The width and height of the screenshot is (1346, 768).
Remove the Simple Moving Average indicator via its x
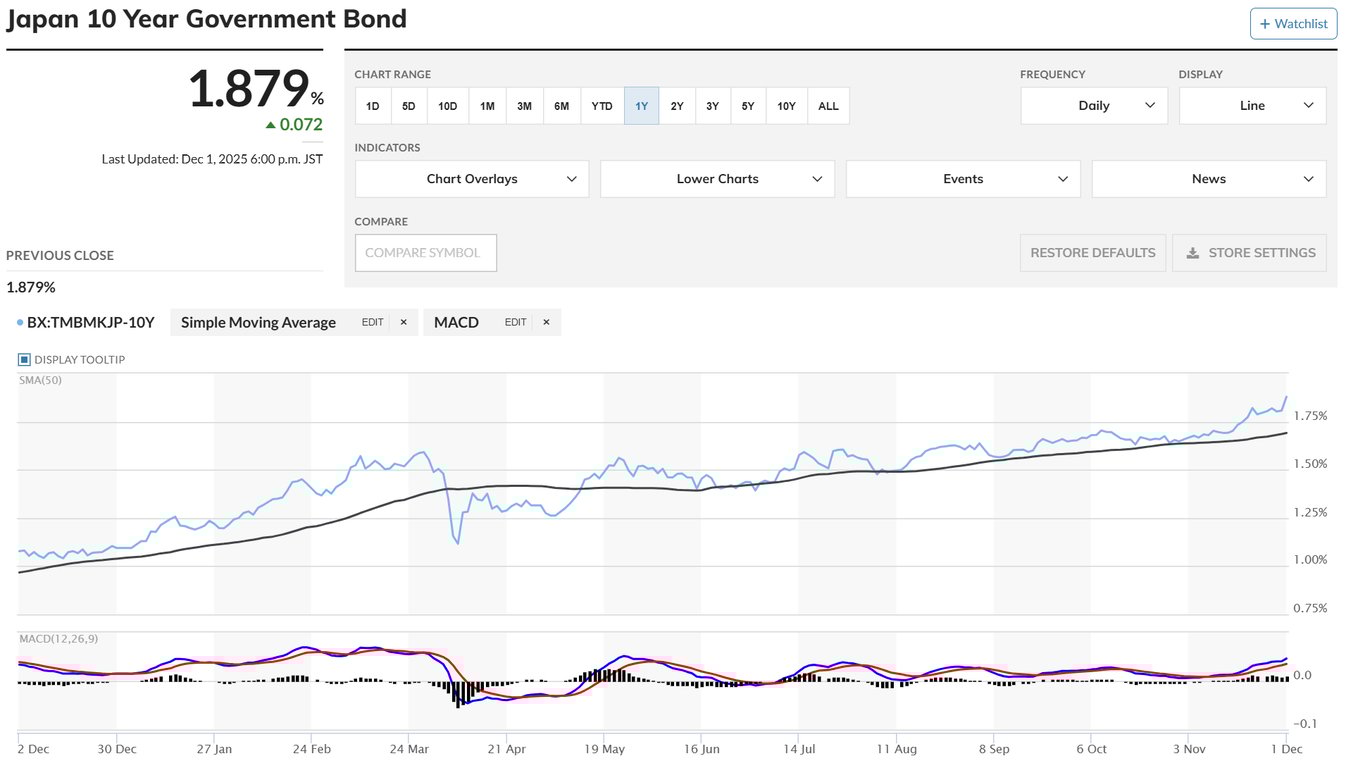[x=403, y=322]
